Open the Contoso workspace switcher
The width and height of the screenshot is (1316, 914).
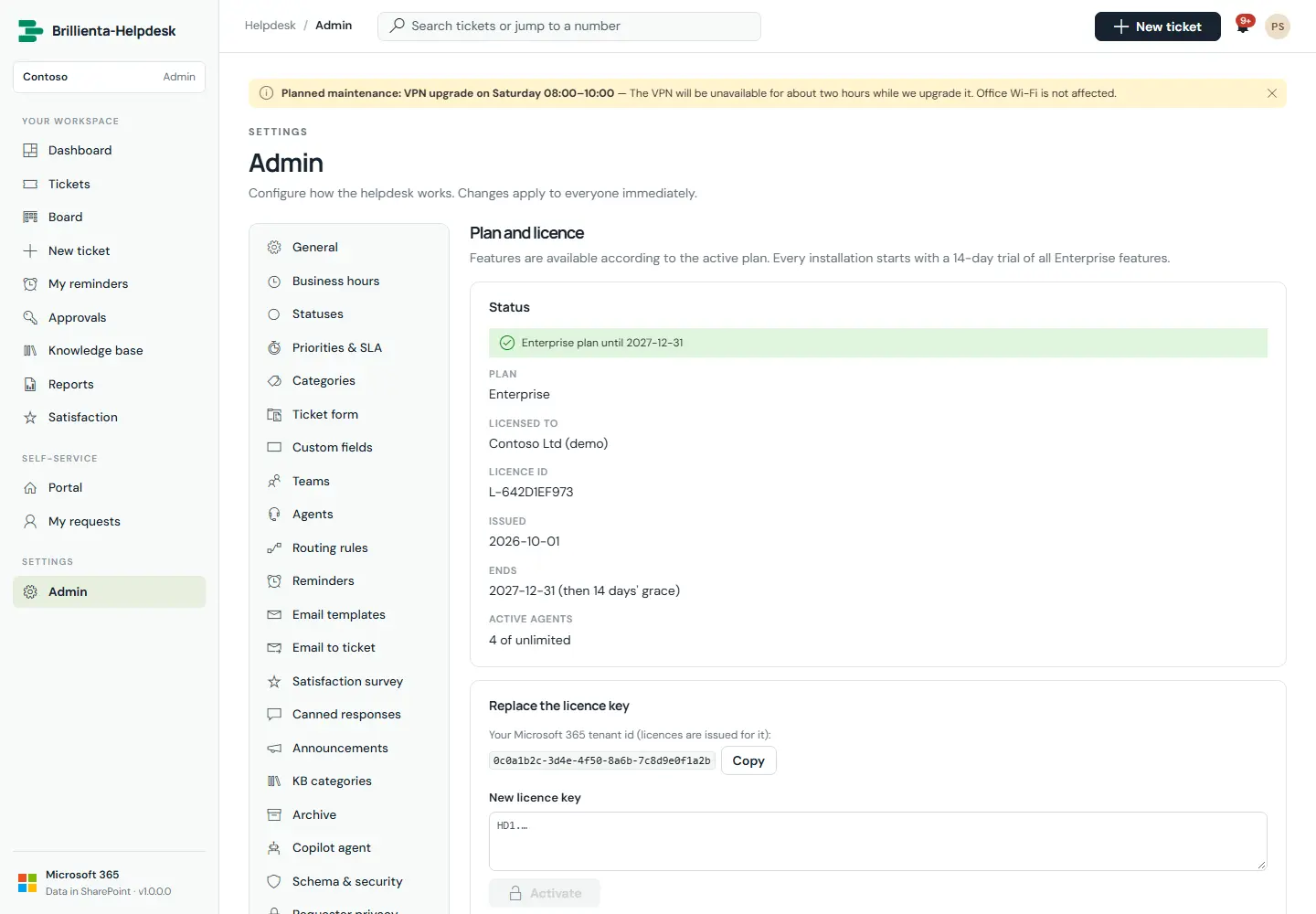(x=109, y=77)
